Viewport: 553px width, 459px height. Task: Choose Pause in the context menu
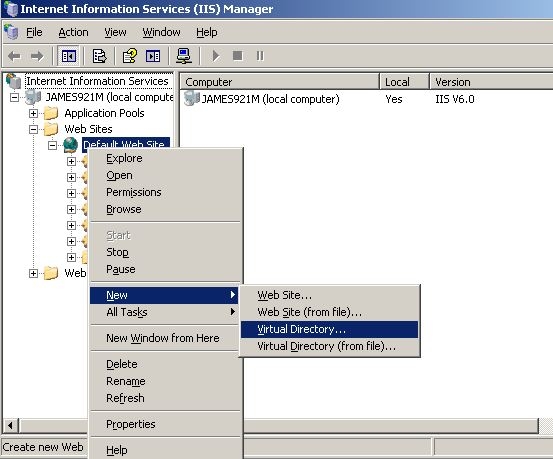(164, 269)
